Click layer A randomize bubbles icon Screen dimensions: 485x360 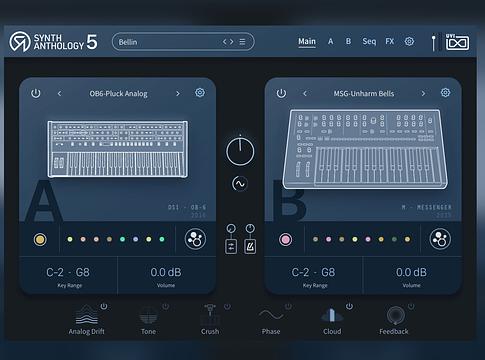(x=195, y=239)
